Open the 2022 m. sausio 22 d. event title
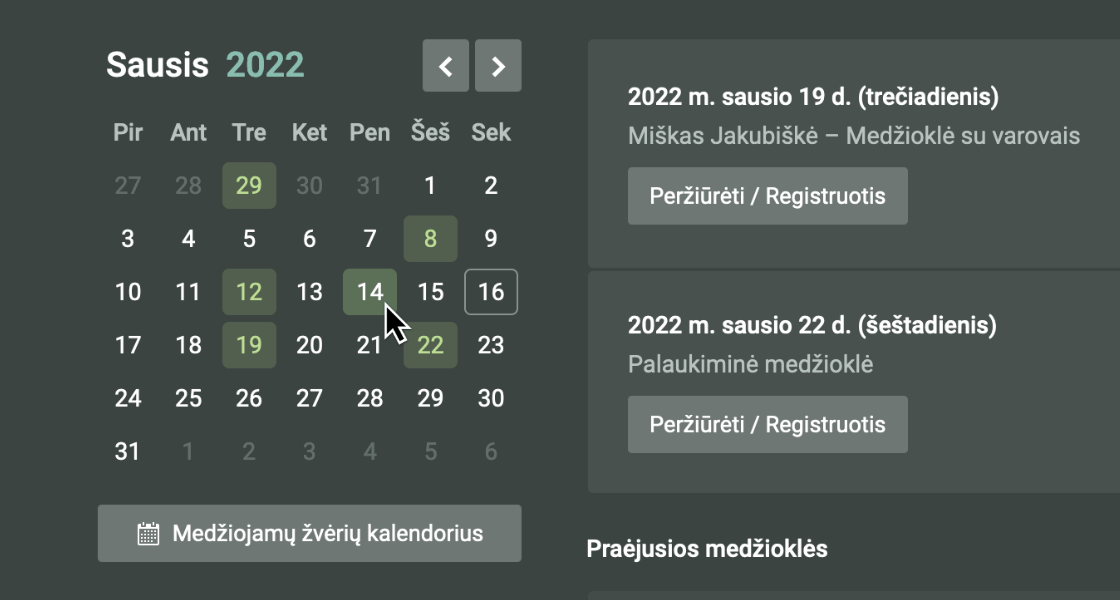The width and height of the screenshot is (1120, 600). (x=812, y=325)
